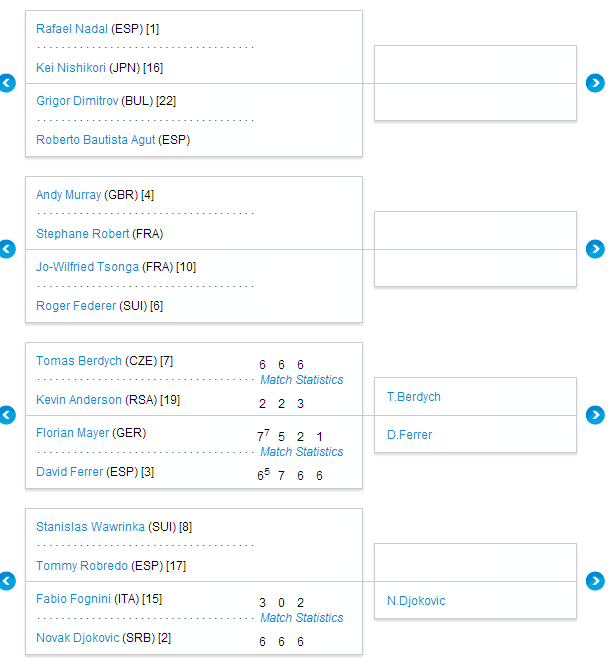Click left arrow beside Berdych–Anderson bracket

point(8,415)
